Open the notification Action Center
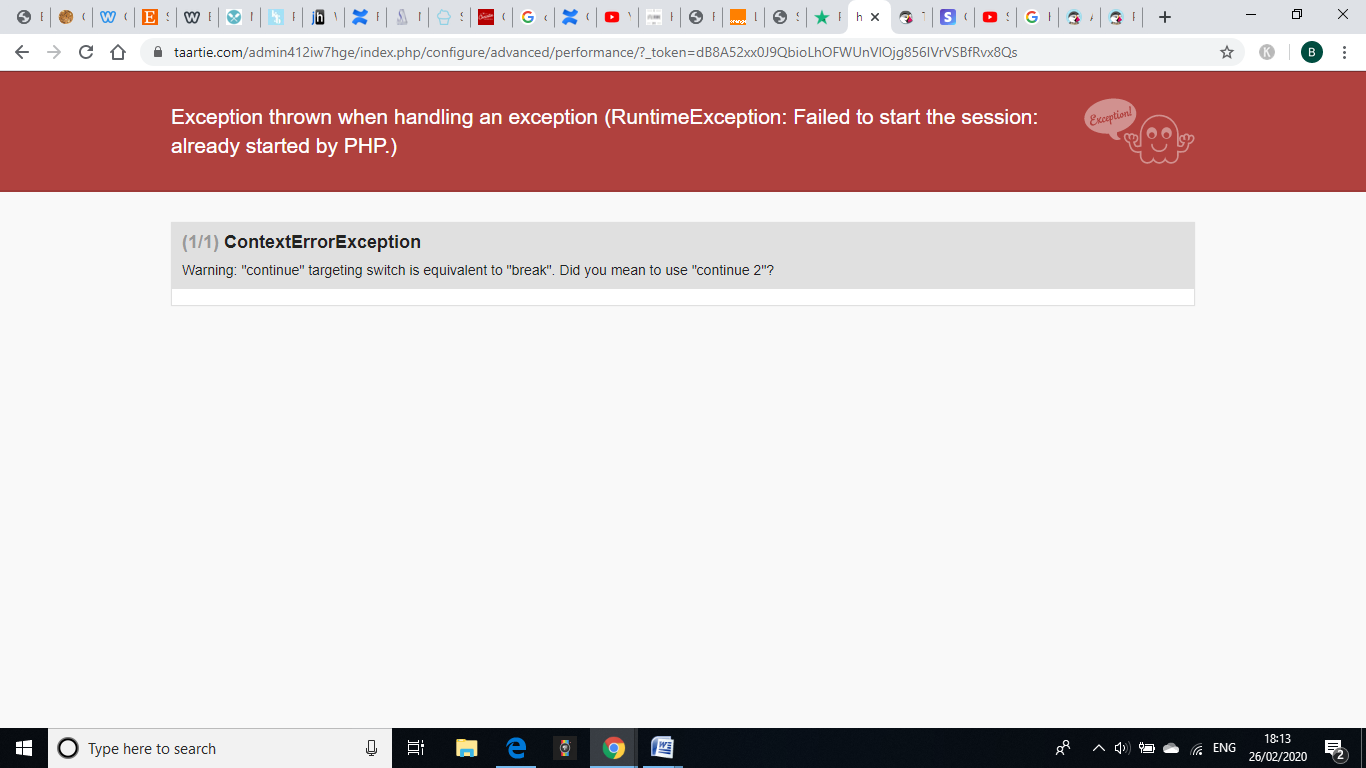Image resolution: width=1366 pixels, height=768 pixels. point(1334,748)
